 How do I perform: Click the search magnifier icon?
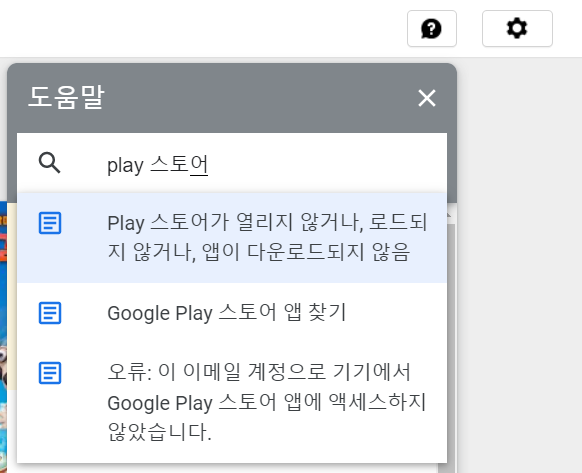pyautogui.click(x=50, y=163)
